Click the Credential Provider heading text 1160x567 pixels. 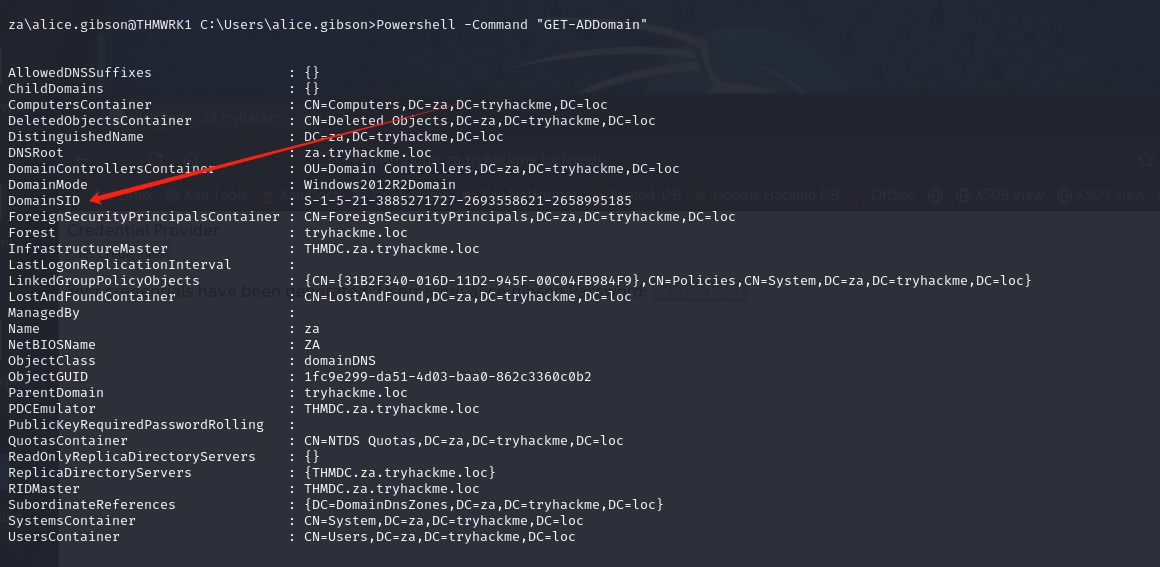[144, 230]
